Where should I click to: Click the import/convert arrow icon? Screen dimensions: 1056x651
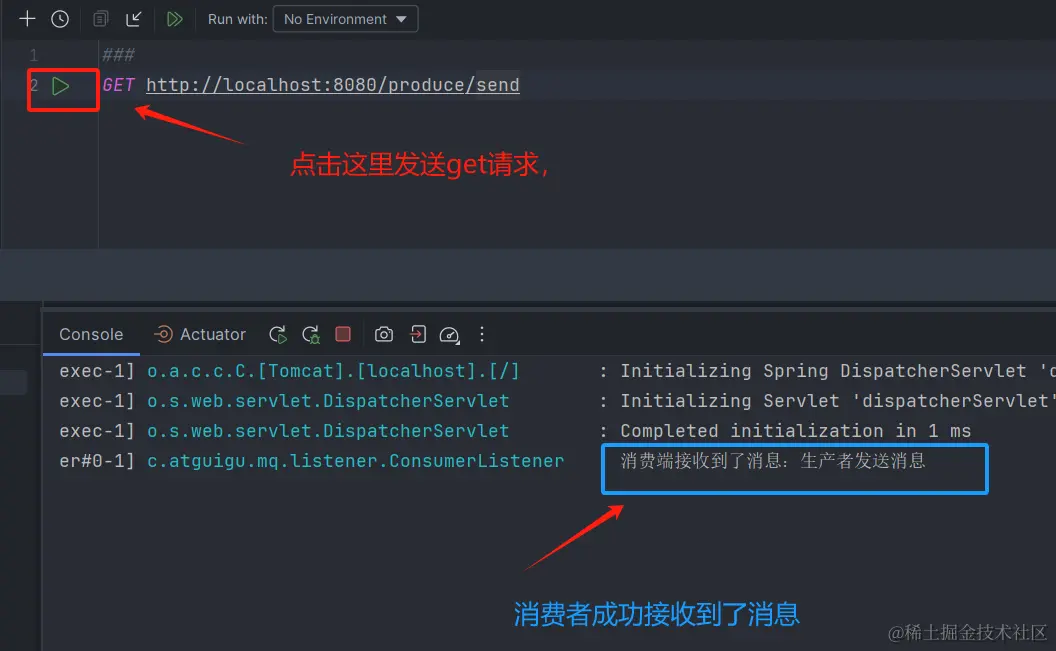click(133, 19)
